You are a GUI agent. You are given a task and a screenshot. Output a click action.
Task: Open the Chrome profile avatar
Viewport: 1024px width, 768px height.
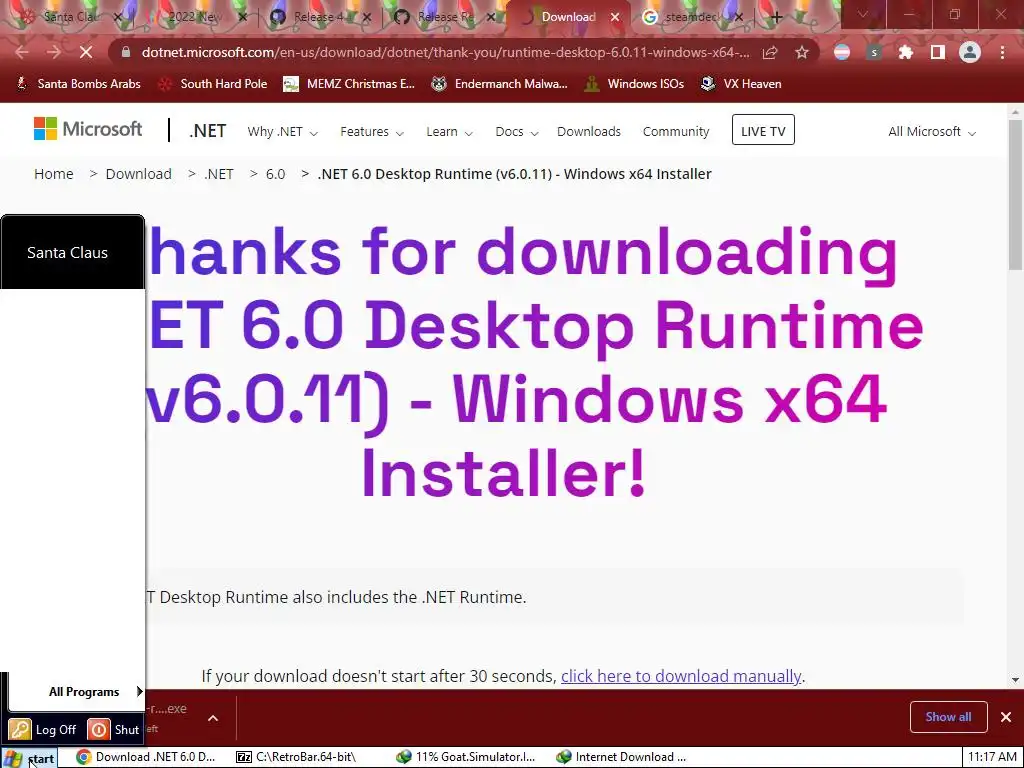[970, 52]
